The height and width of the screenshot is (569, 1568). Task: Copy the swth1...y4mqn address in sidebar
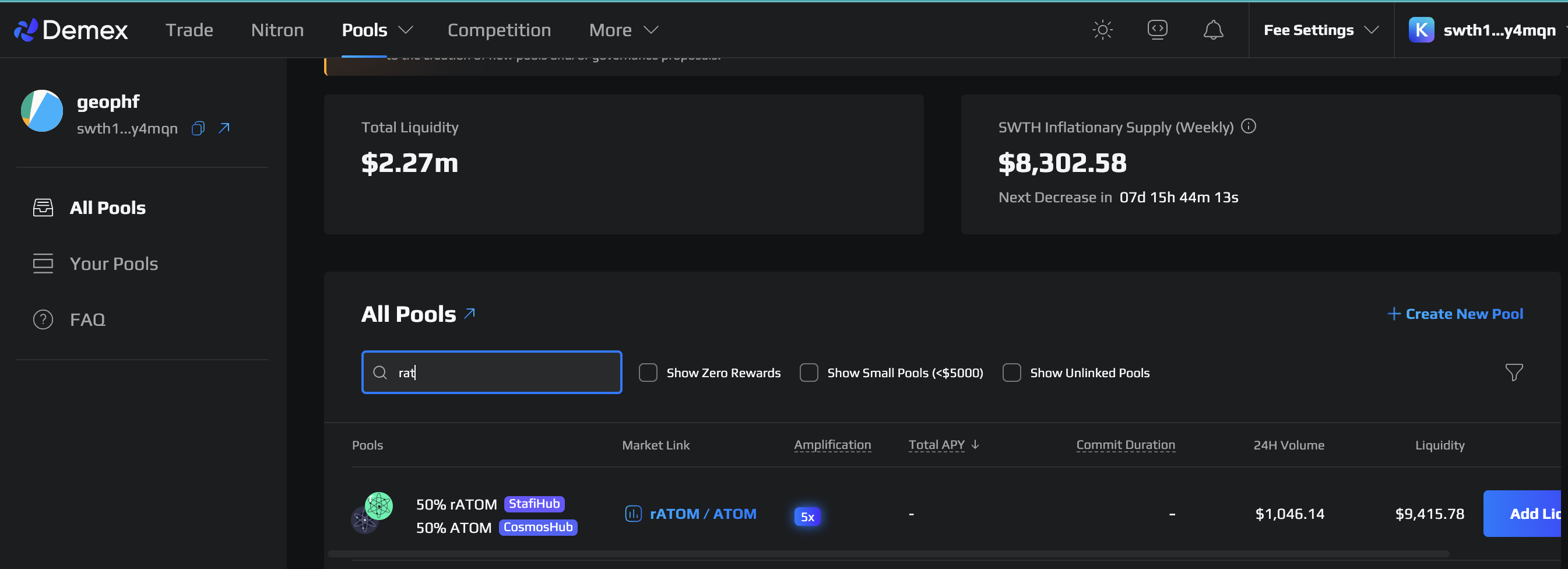coord(198,128)
